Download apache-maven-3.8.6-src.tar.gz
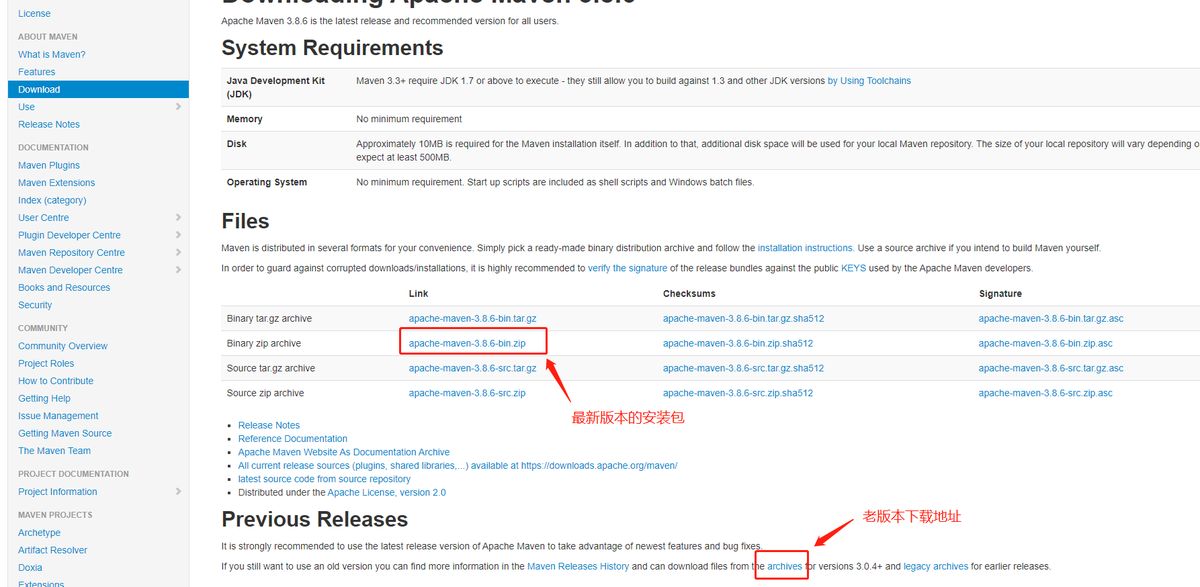Screen dimensions: 1200x587 (473, 369)
